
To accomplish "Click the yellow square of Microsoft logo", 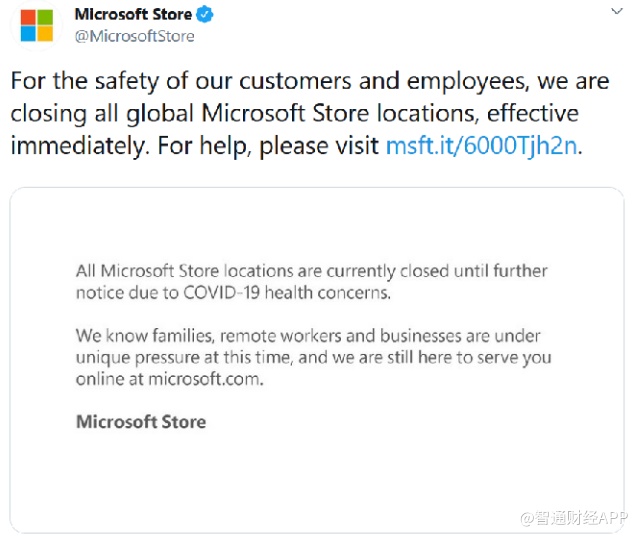I will tap(45, 34).
